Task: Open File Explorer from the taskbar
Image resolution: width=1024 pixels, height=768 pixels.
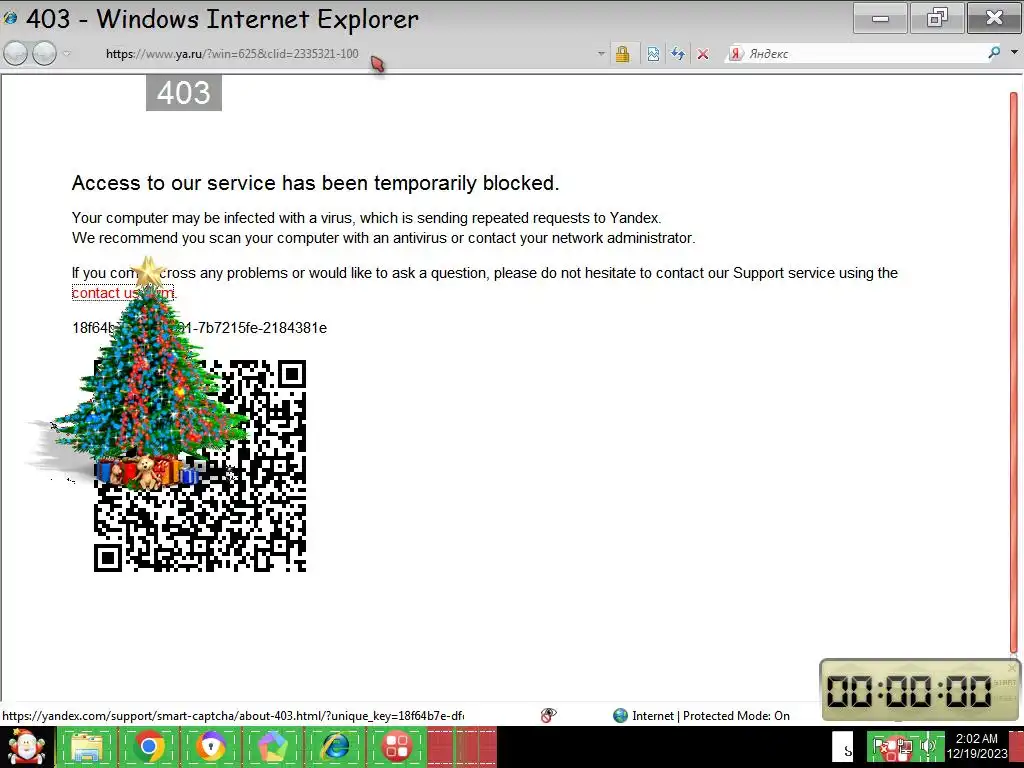Action: (x=87, y=747)
